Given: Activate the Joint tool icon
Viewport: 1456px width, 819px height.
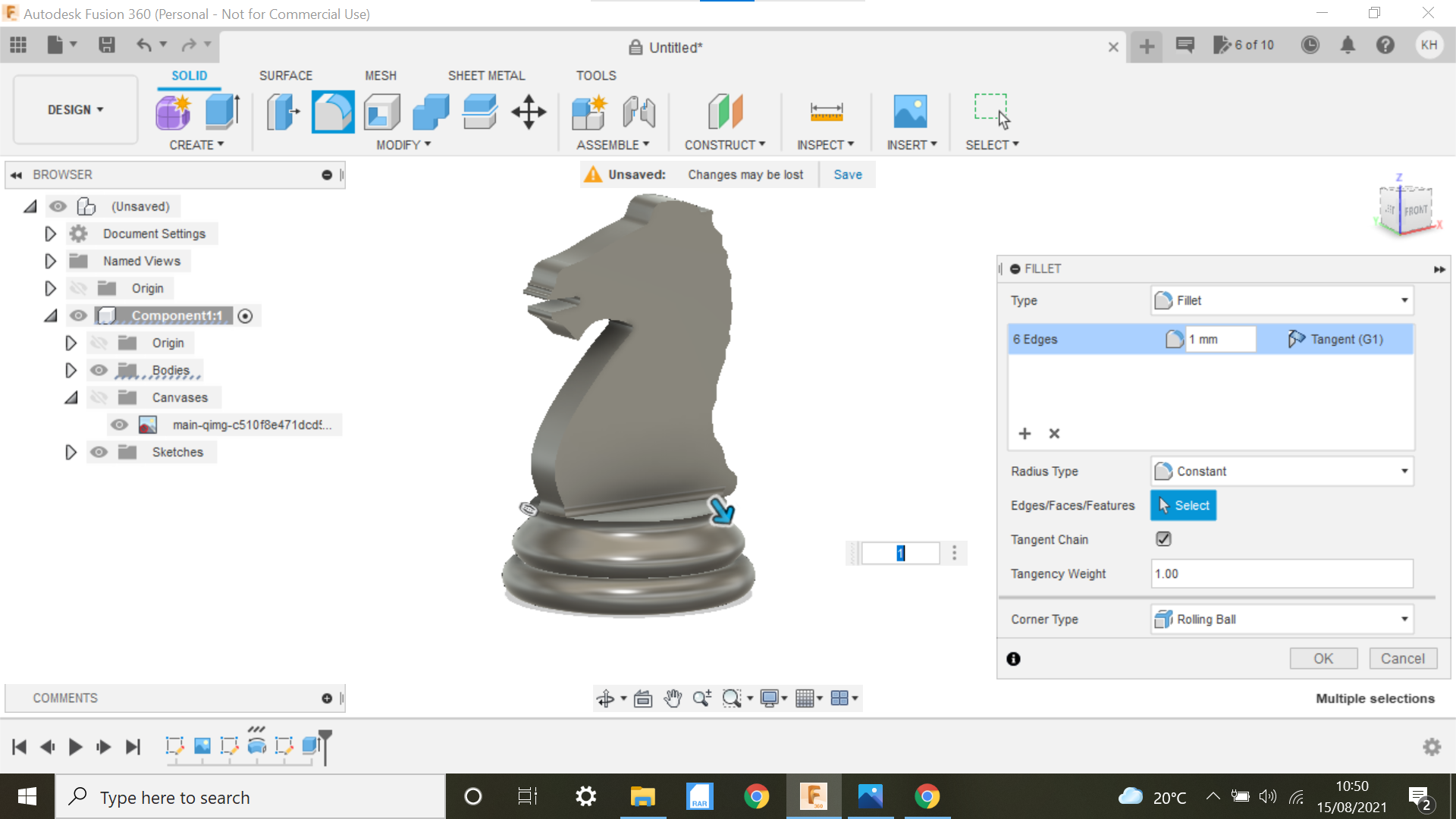Looking at the screenshot, I should [639, 111].
